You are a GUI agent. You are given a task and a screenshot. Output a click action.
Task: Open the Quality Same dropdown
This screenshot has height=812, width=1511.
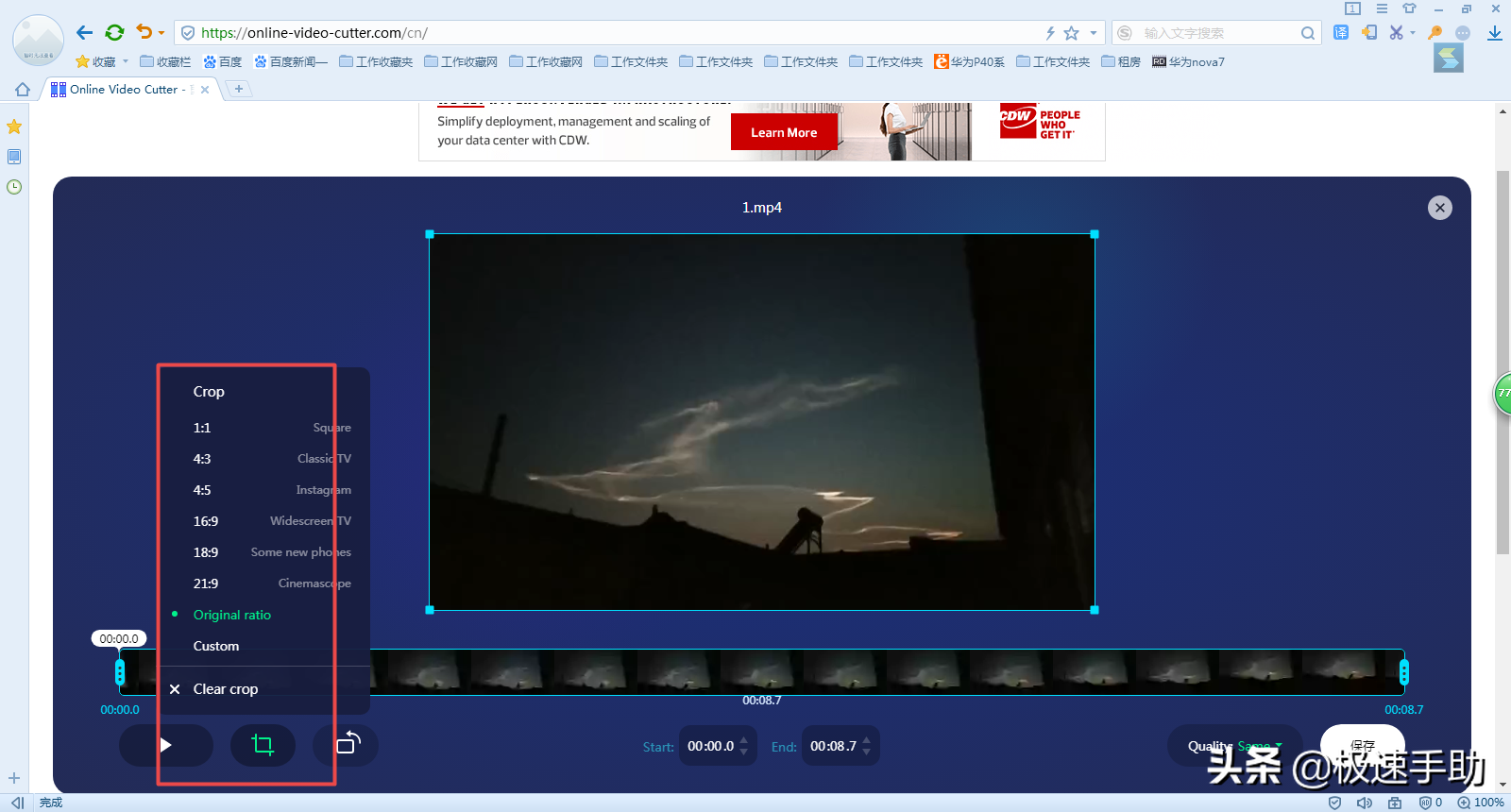[x=1234, y=746]
